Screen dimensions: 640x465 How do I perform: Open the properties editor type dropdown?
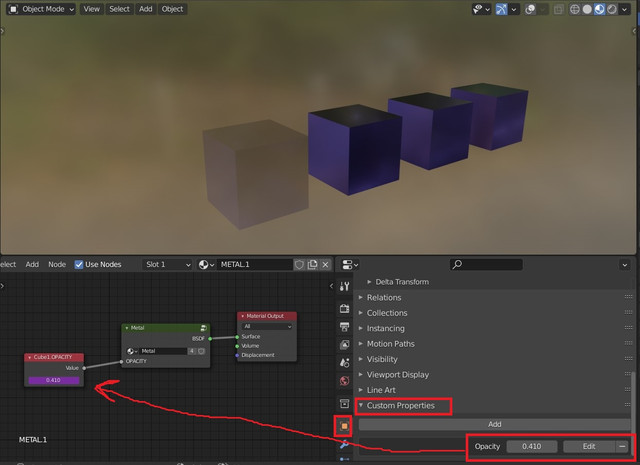tap(349, 265)
